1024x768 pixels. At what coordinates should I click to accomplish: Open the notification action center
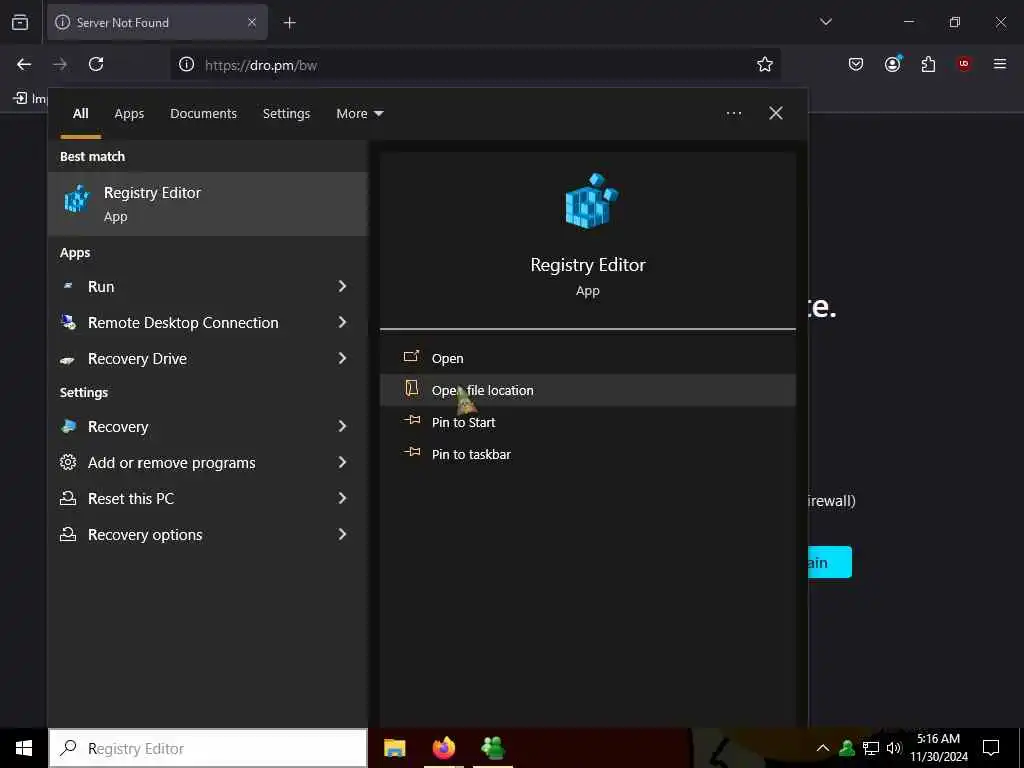coord(991,748)
